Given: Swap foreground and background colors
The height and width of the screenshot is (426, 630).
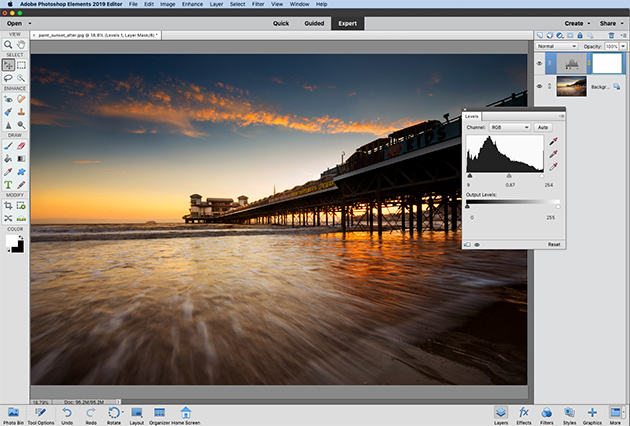Looking at the screenshot, I should [x=21, y=238].
